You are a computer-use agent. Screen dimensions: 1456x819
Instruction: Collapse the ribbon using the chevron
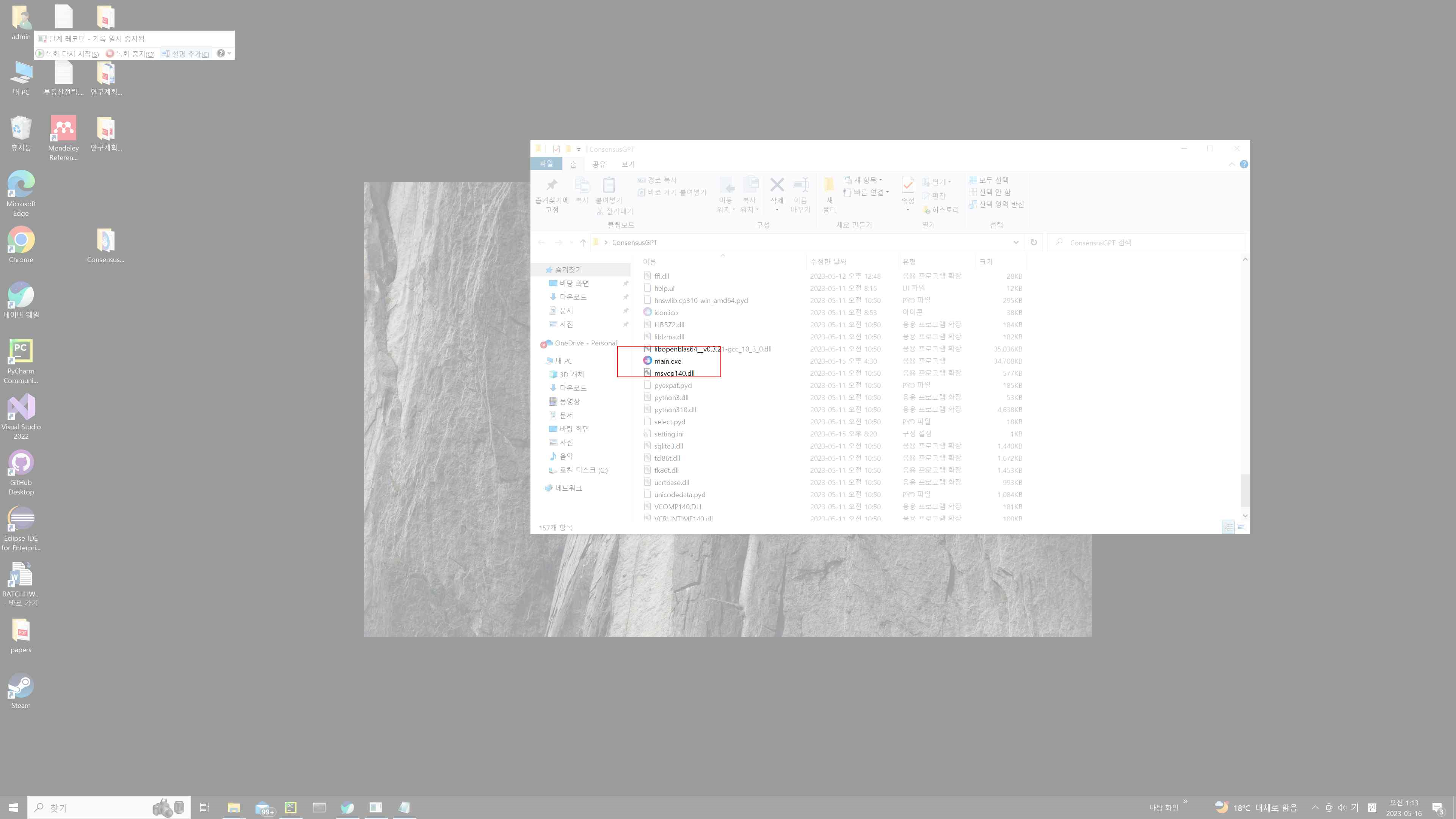[x=1231, y=164]
